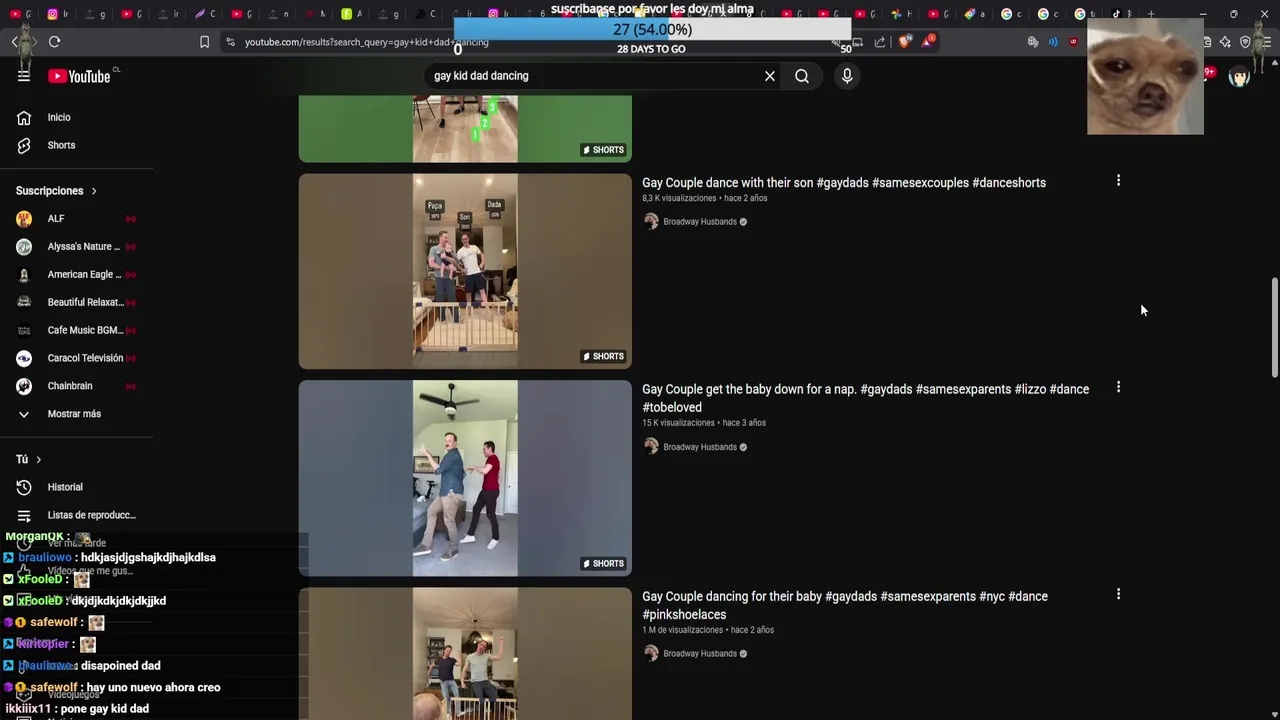Viewport: 1280px width, 720px height.
Task: Reload the page with browser refresh
Action: [x=54, y=42]
